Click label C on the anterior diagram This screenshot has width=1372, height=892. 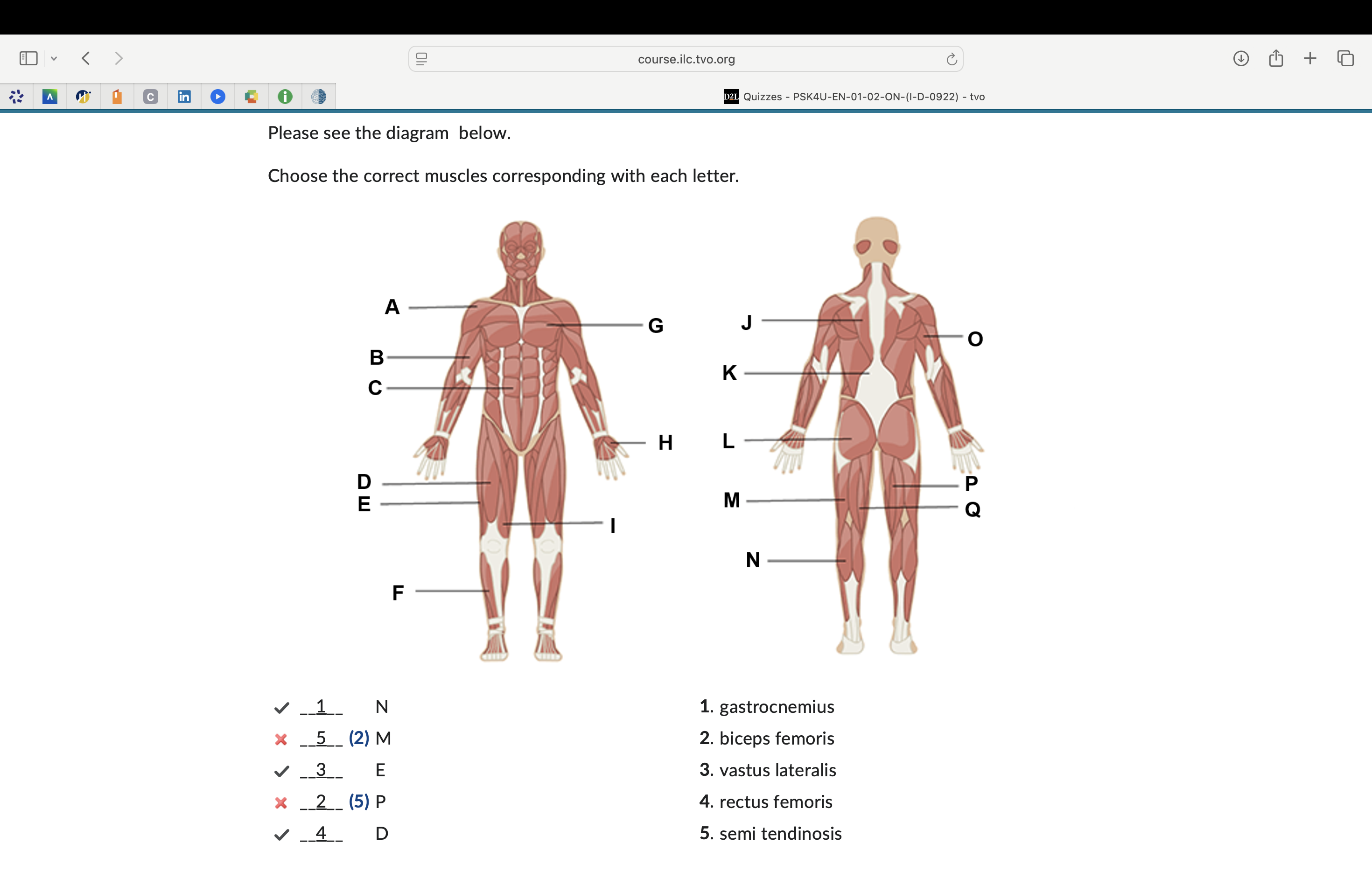[x=375, y=388]
